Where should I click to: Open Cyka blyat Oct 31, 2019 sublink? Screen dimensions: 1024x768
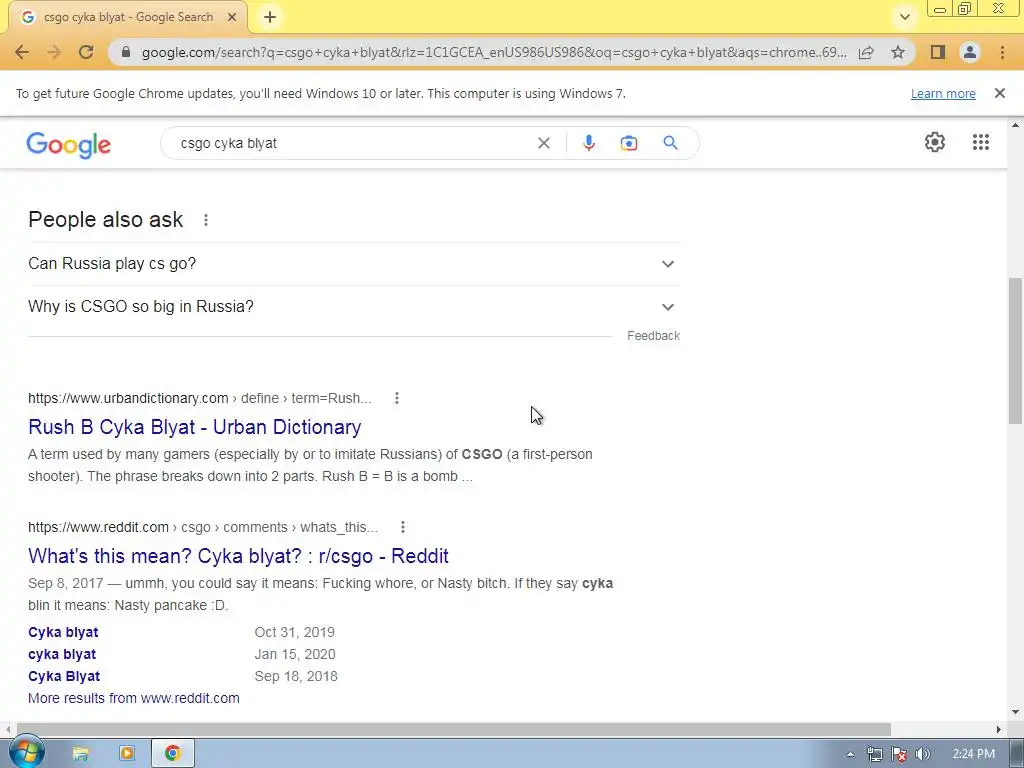(63, 632)
